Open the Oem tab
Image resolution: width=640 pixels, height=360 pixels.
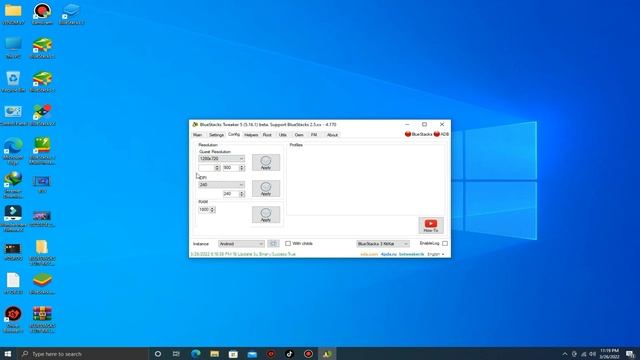click(299, 135)
